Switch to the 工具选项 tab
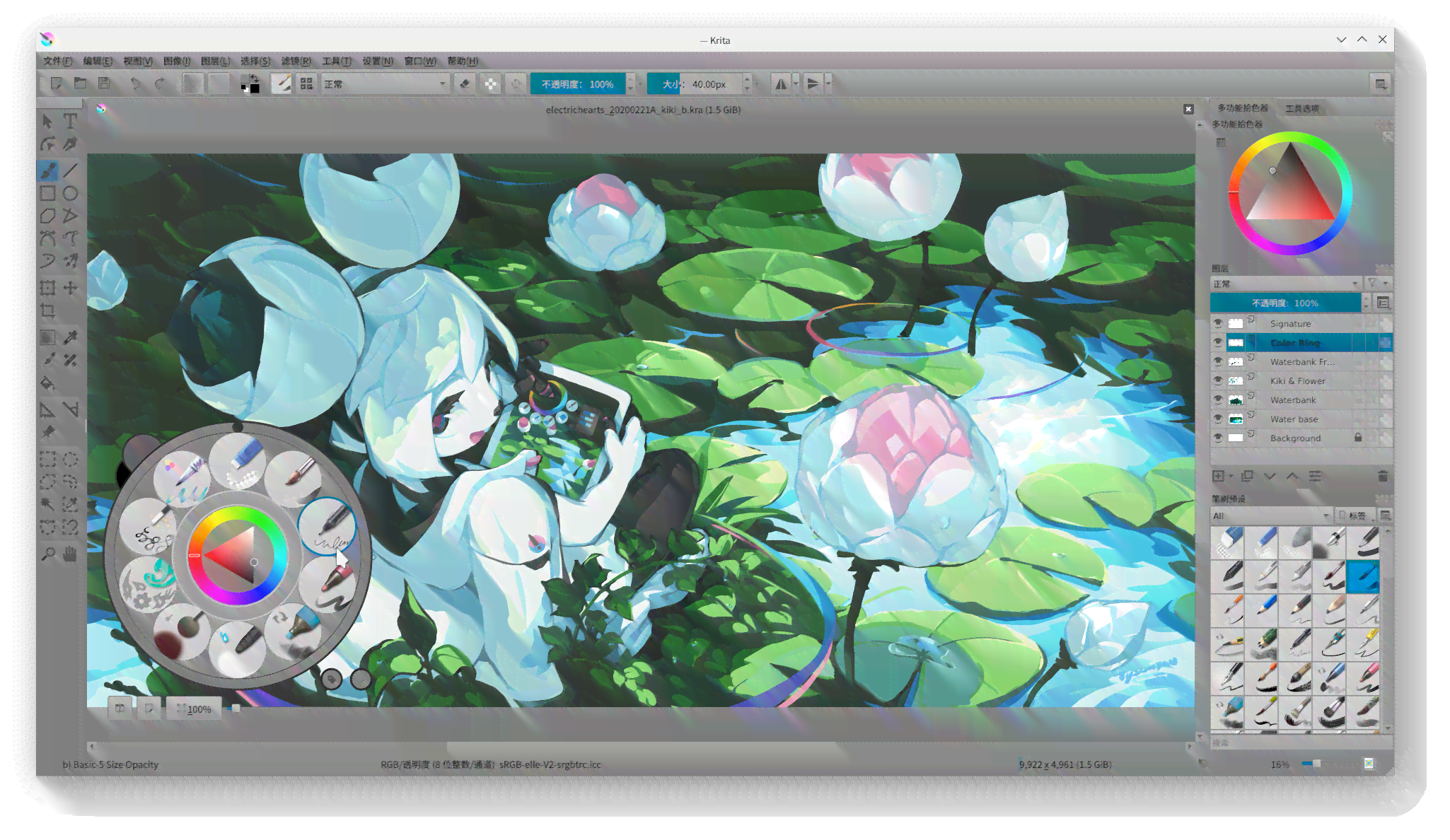 [x=1302, y=108]
